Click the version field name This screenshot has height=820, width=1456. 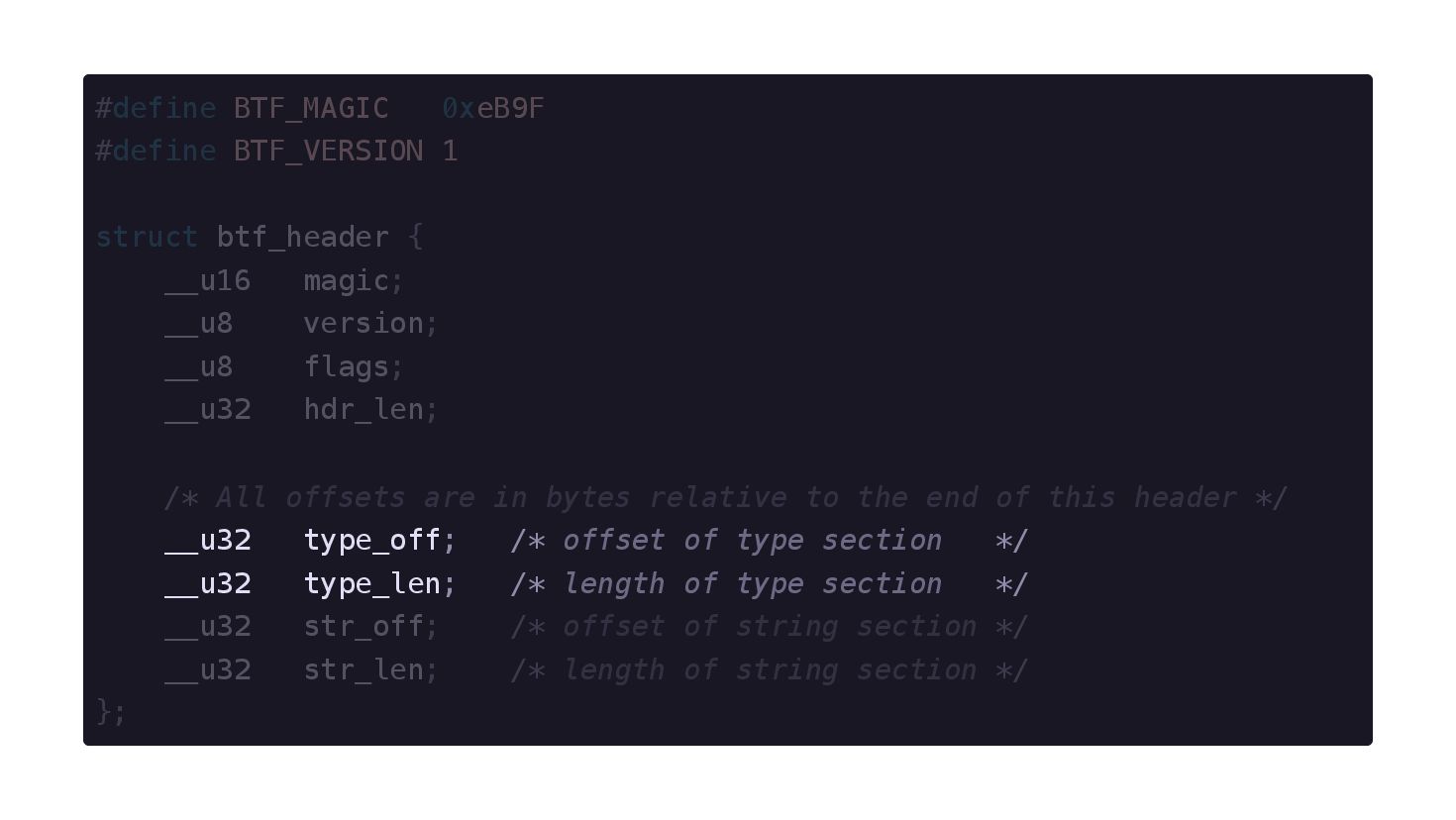364,324
